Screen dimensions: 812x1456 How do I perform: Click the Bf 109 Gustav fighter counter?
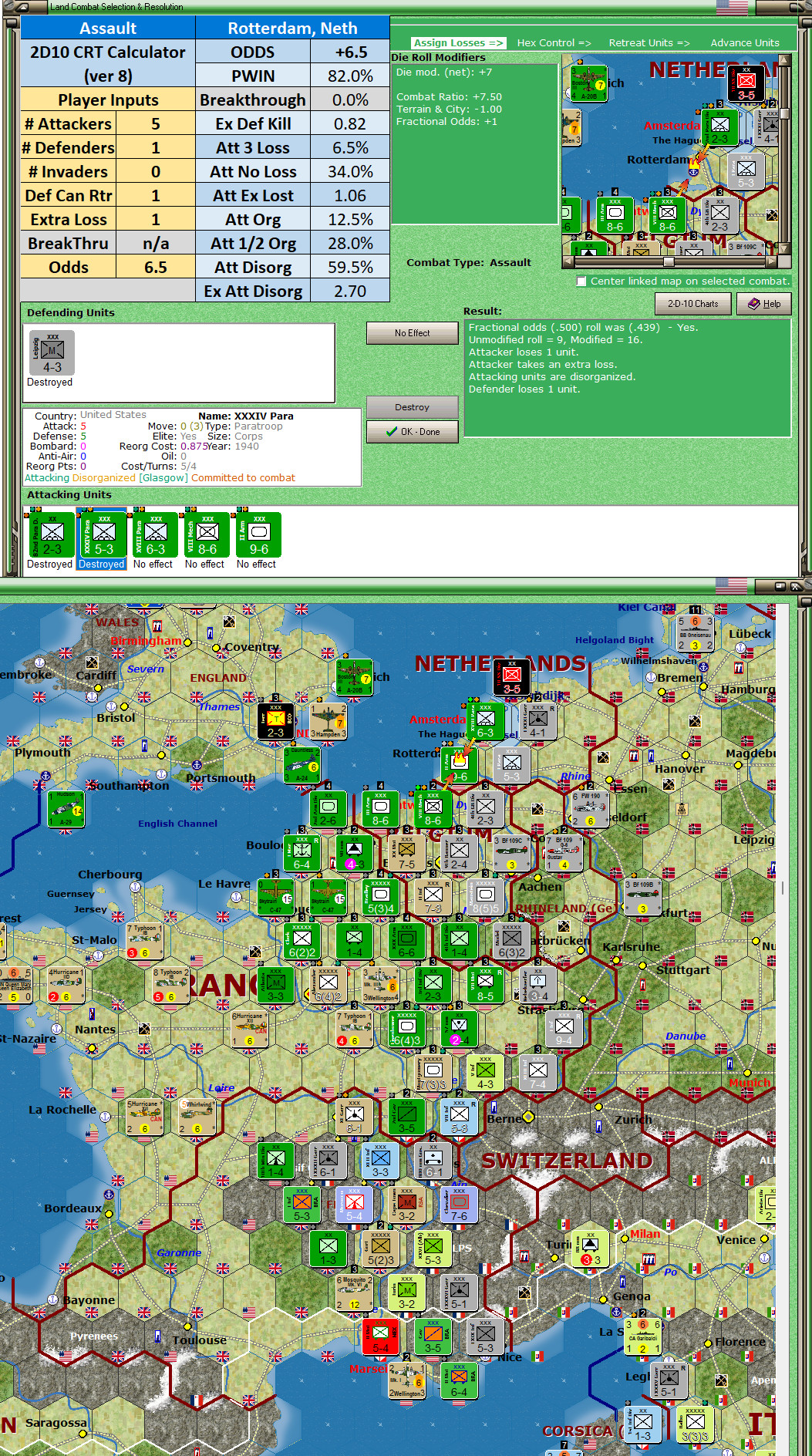[x=564, y=853]
